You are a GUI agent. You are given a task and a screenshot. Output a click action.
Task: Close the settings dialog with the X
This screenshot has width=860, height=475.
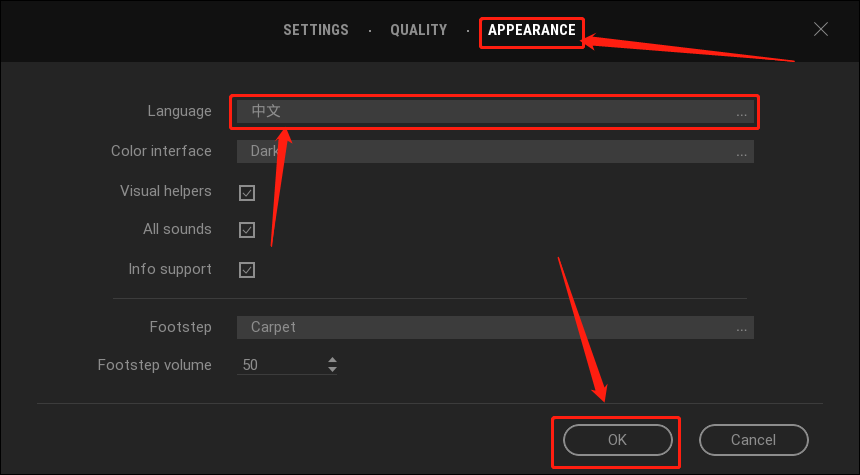point(821,29)
